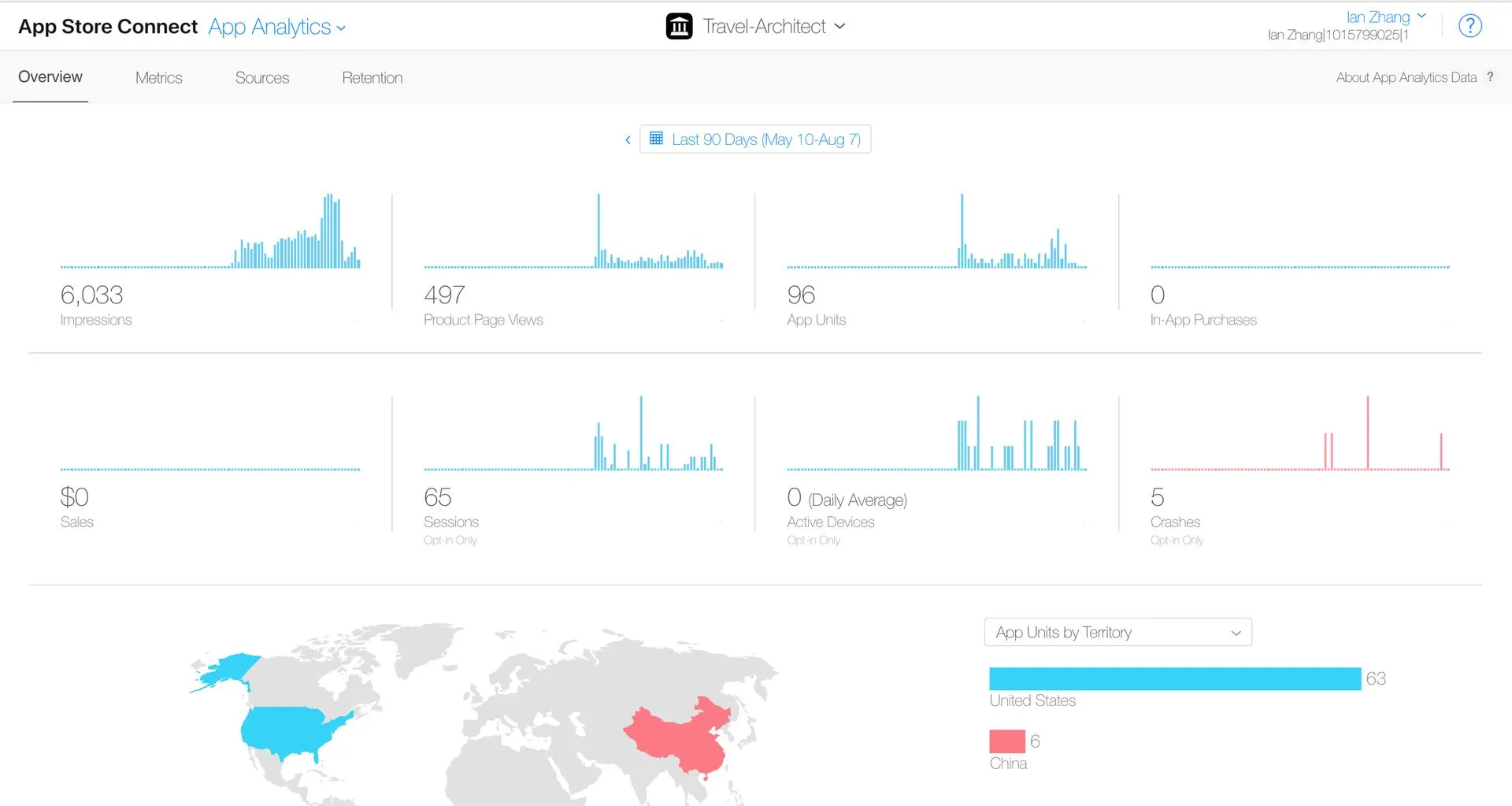
Task: Open the red Crashes chart
Action: [1300, 434]
